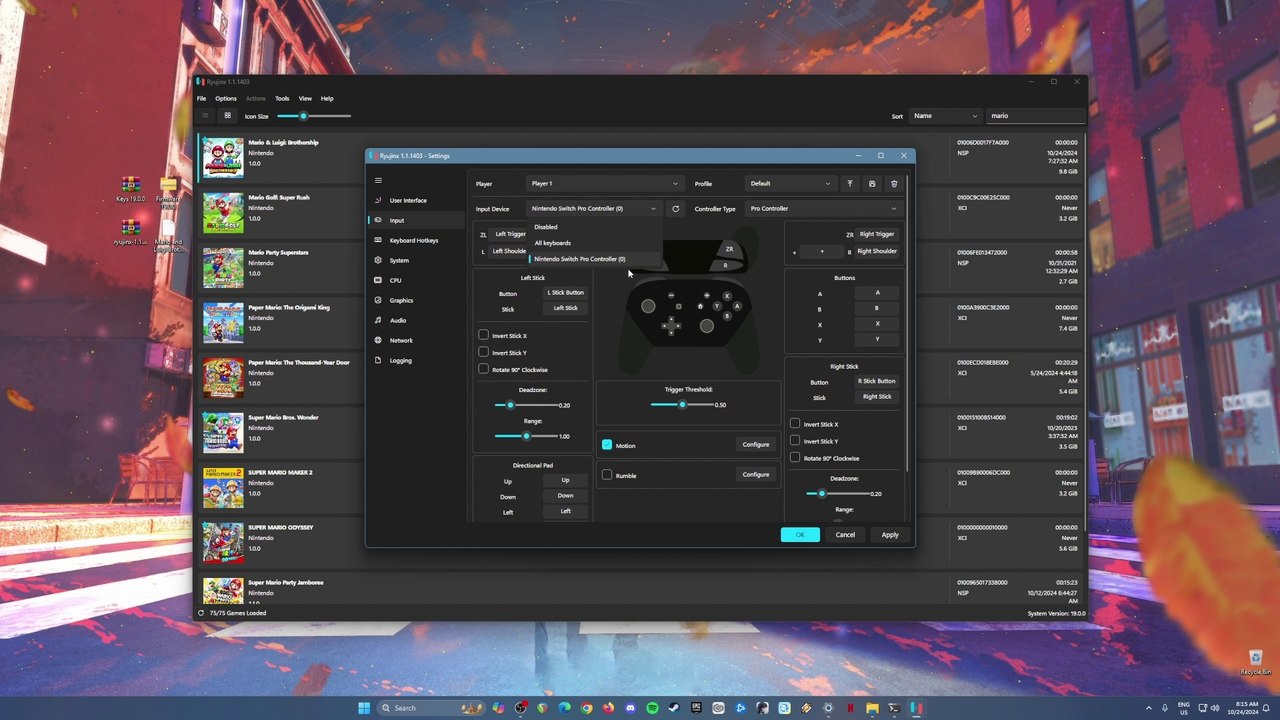The height and width of the screenshot is (720, 1280).
Task: Open the Profile Default dropdown
Action: [x=790, y=184]
